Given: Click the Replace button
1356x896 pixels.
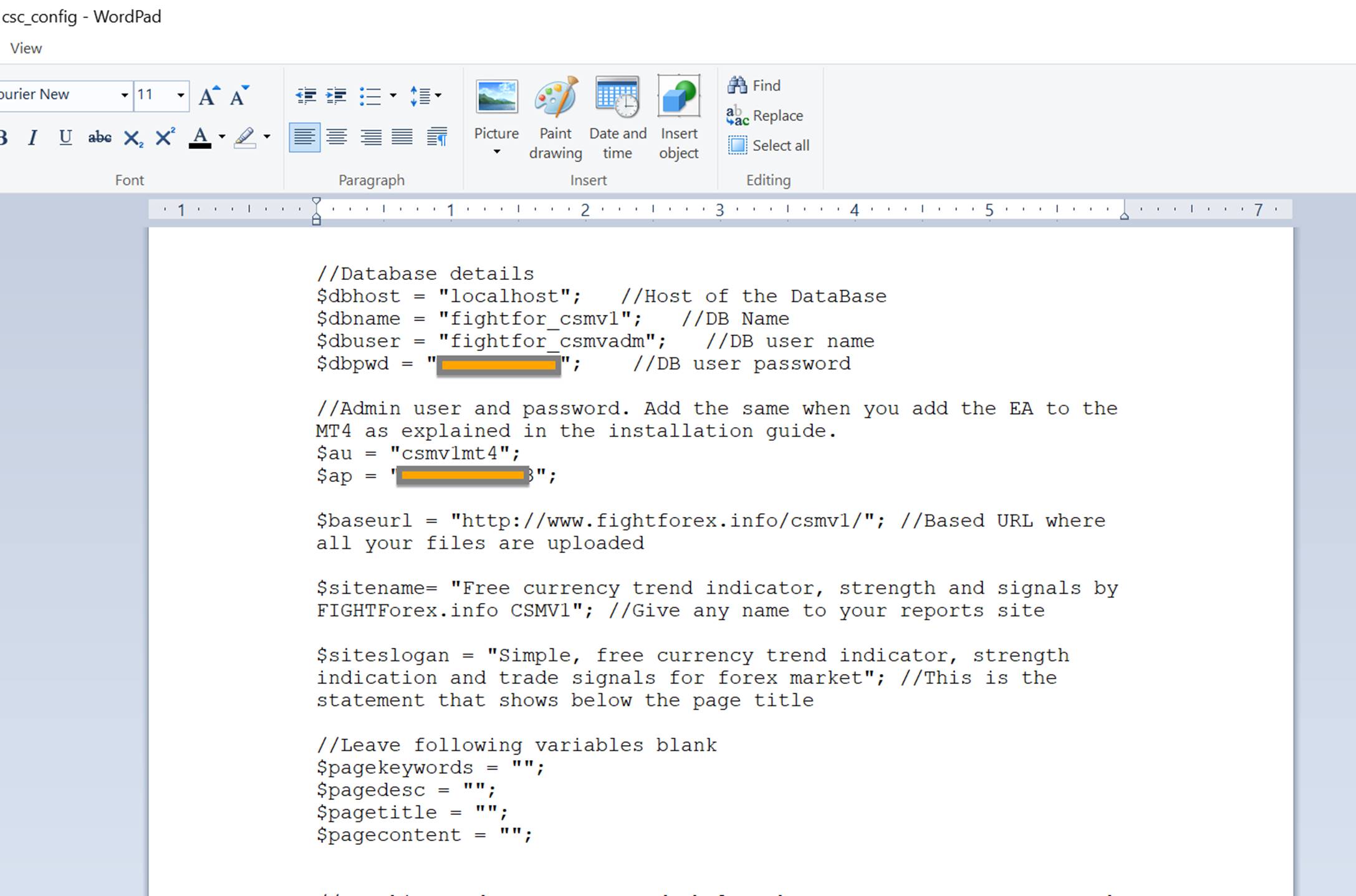Looking at the screenshot, I should point(765,115).
